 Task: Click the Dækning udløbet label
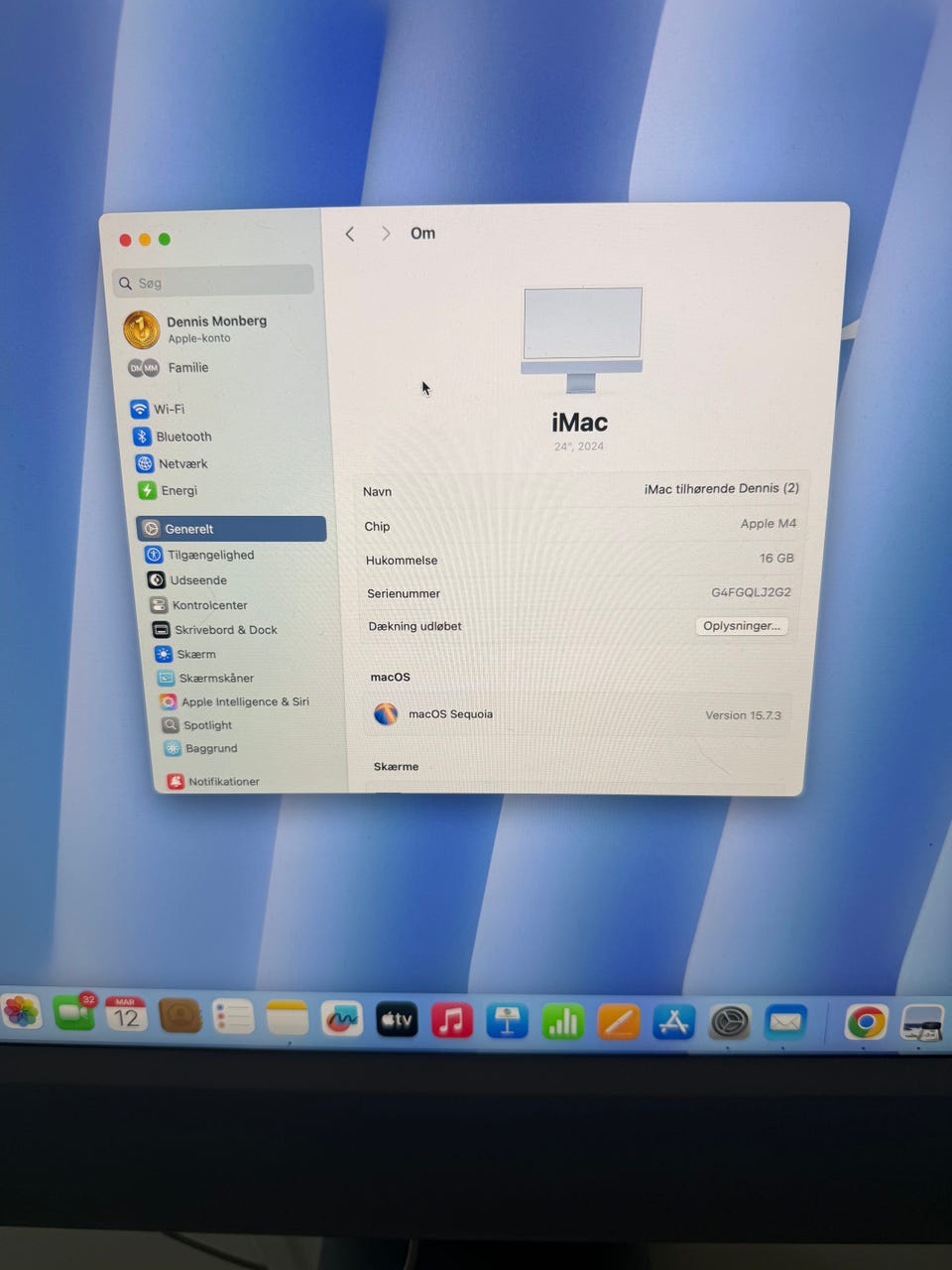click(416, 626)
